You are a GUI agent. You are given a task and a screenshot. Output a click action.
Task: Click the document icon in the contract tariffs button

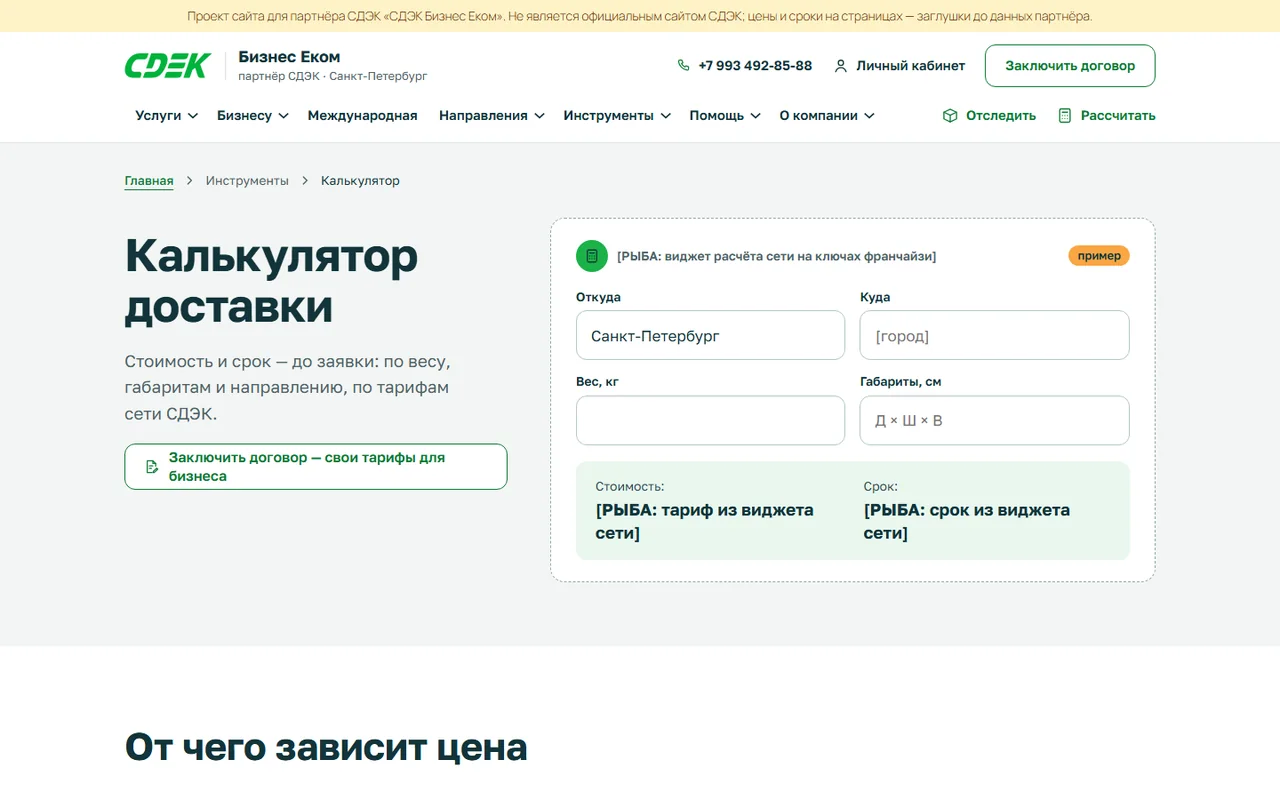click(152, 467)
